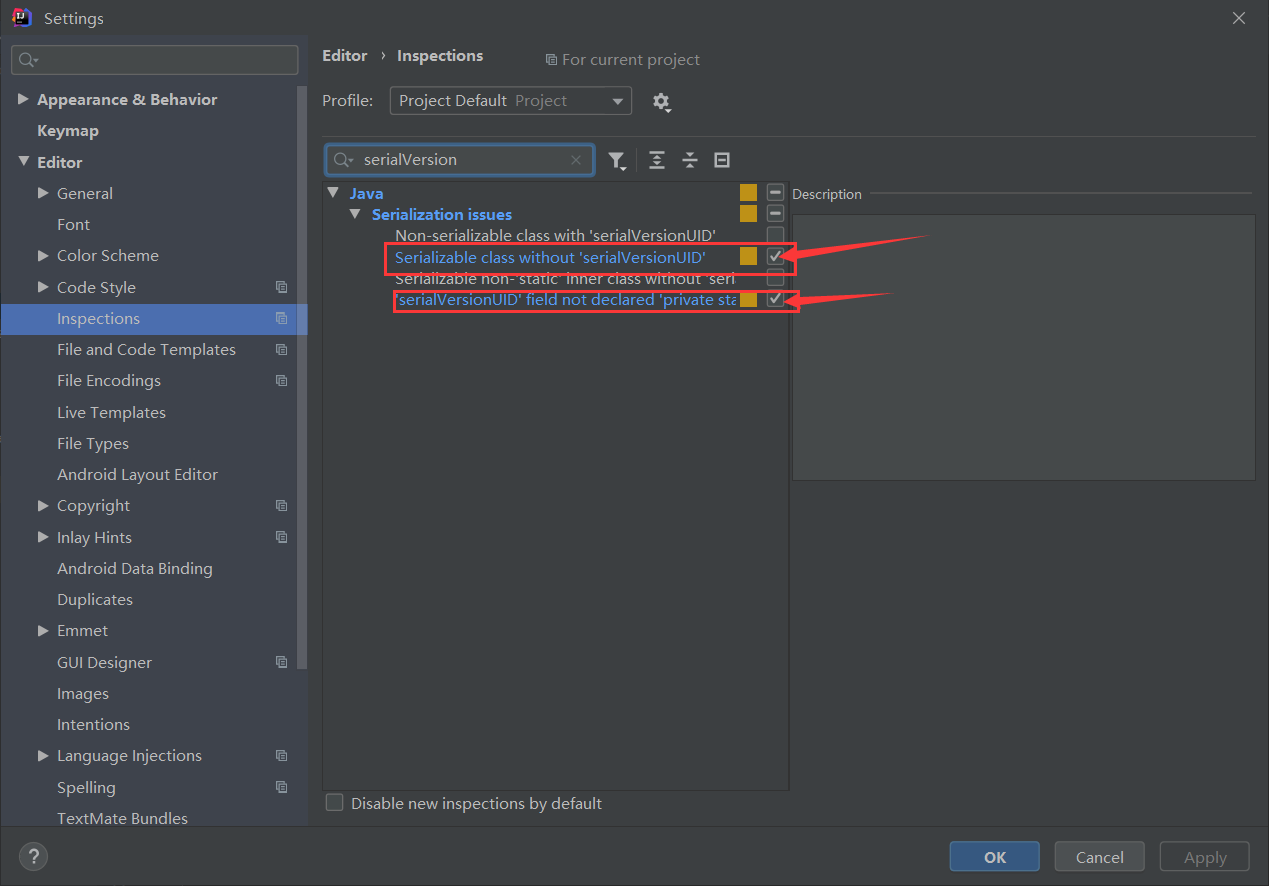Open the inspections filter funnel
The width and height of the screenshot is (1269, 886).
click(x=618, y=160)
